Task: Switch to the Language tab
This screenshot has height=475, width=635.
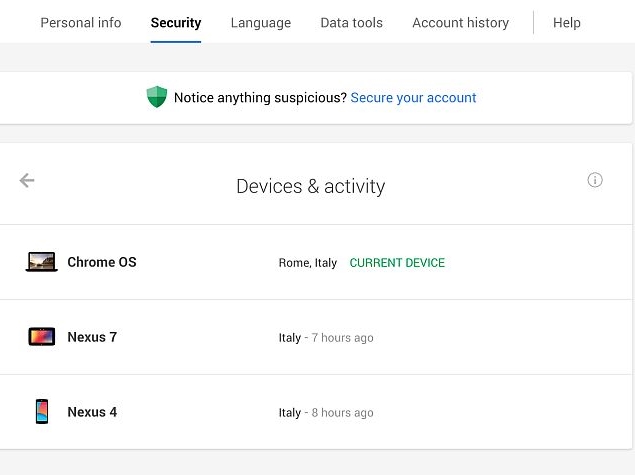Action: [x=261, y=23]
